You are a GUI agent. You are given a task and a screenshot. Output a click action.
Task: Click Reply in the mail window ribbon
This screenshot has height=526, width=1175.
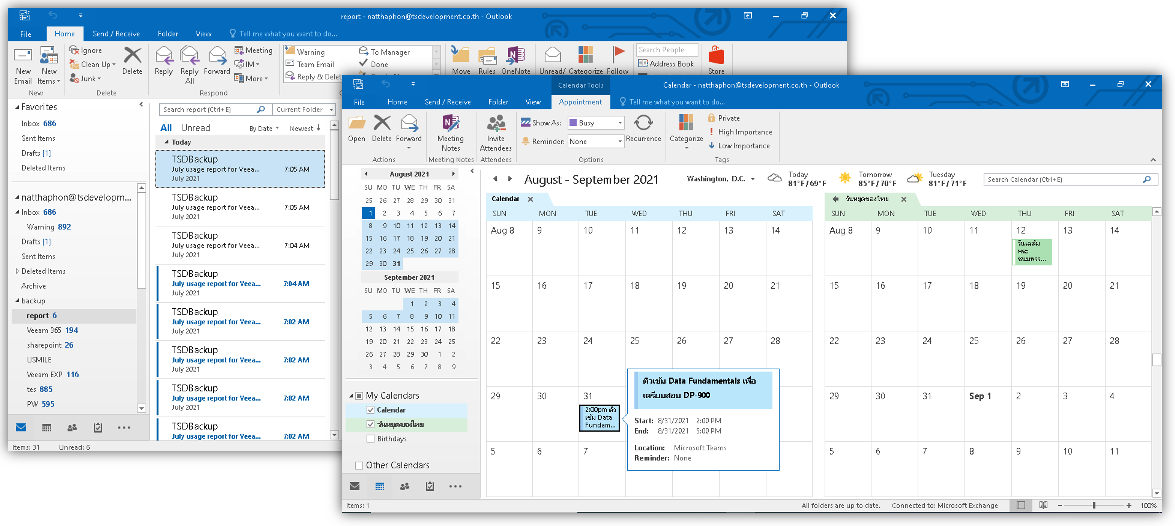coord(163,61)
